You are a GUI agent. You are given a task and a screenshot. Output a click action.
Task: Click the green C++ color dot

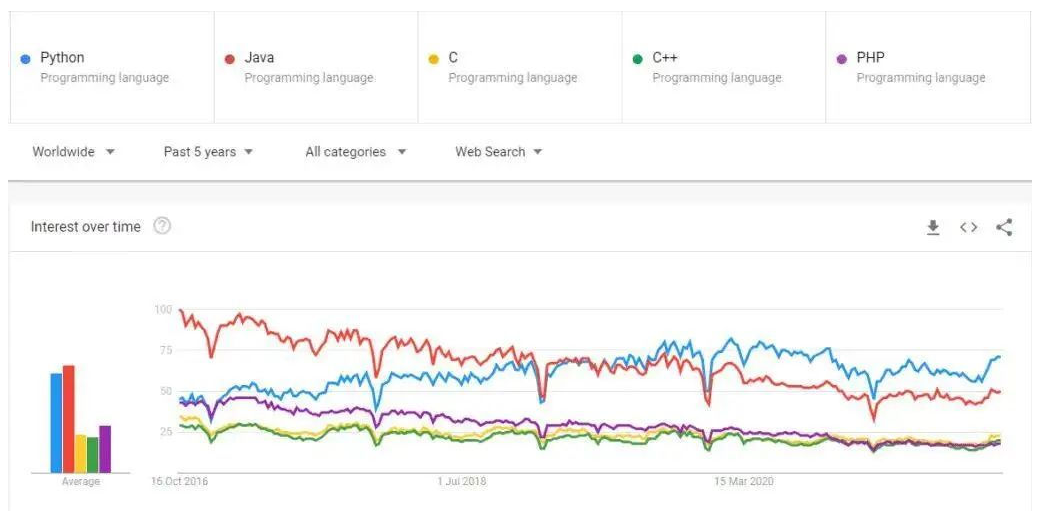click(638, 59)
